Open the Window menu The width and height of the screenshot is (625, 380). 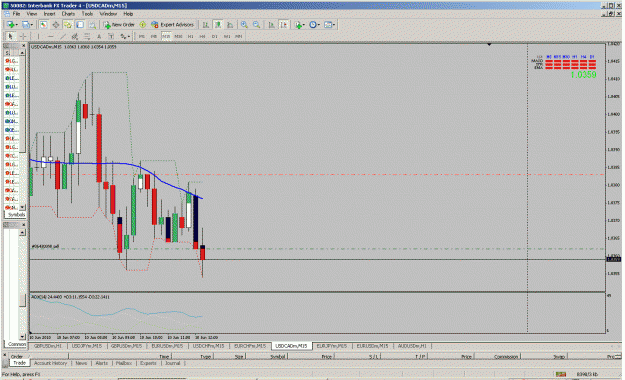coord(108,14)
